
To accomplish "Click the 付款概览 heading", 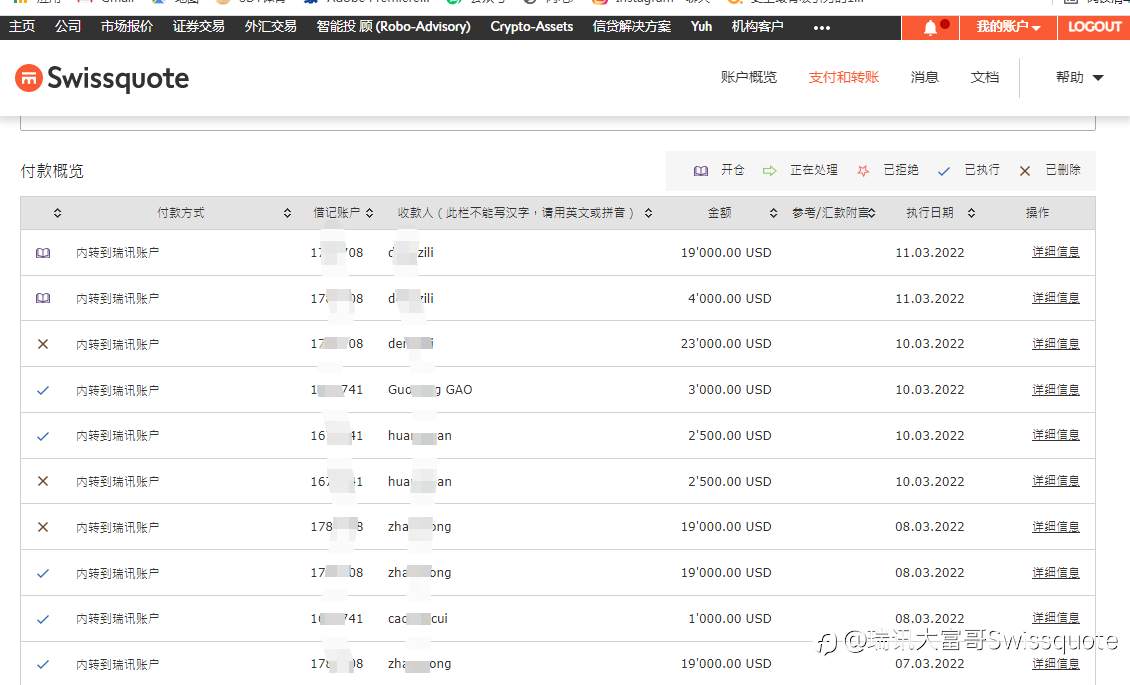I will coord(52,171).
